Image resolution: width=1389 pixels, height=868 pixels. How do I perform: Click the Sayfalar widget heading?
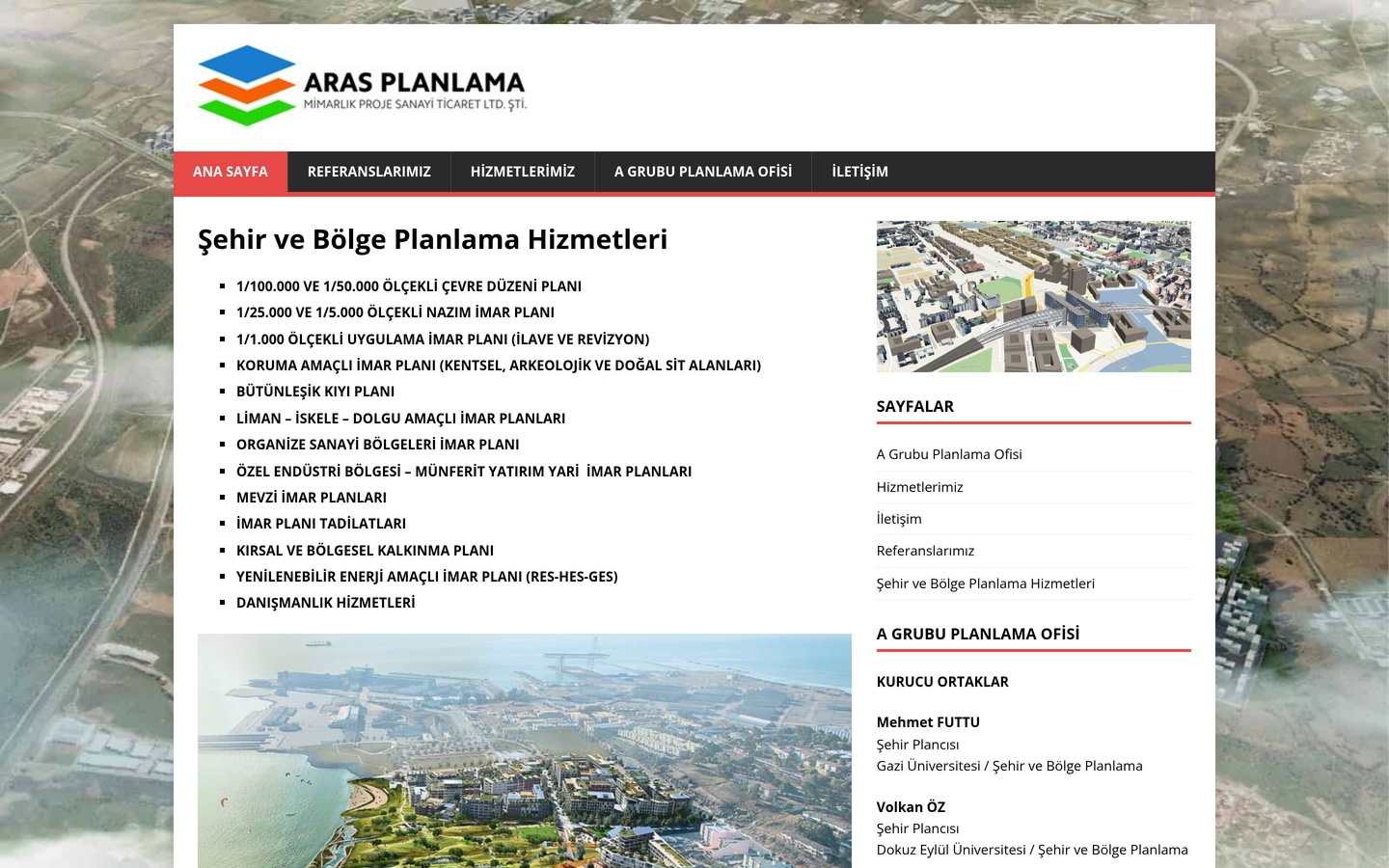pyautogui.click(x=915, y=407)
